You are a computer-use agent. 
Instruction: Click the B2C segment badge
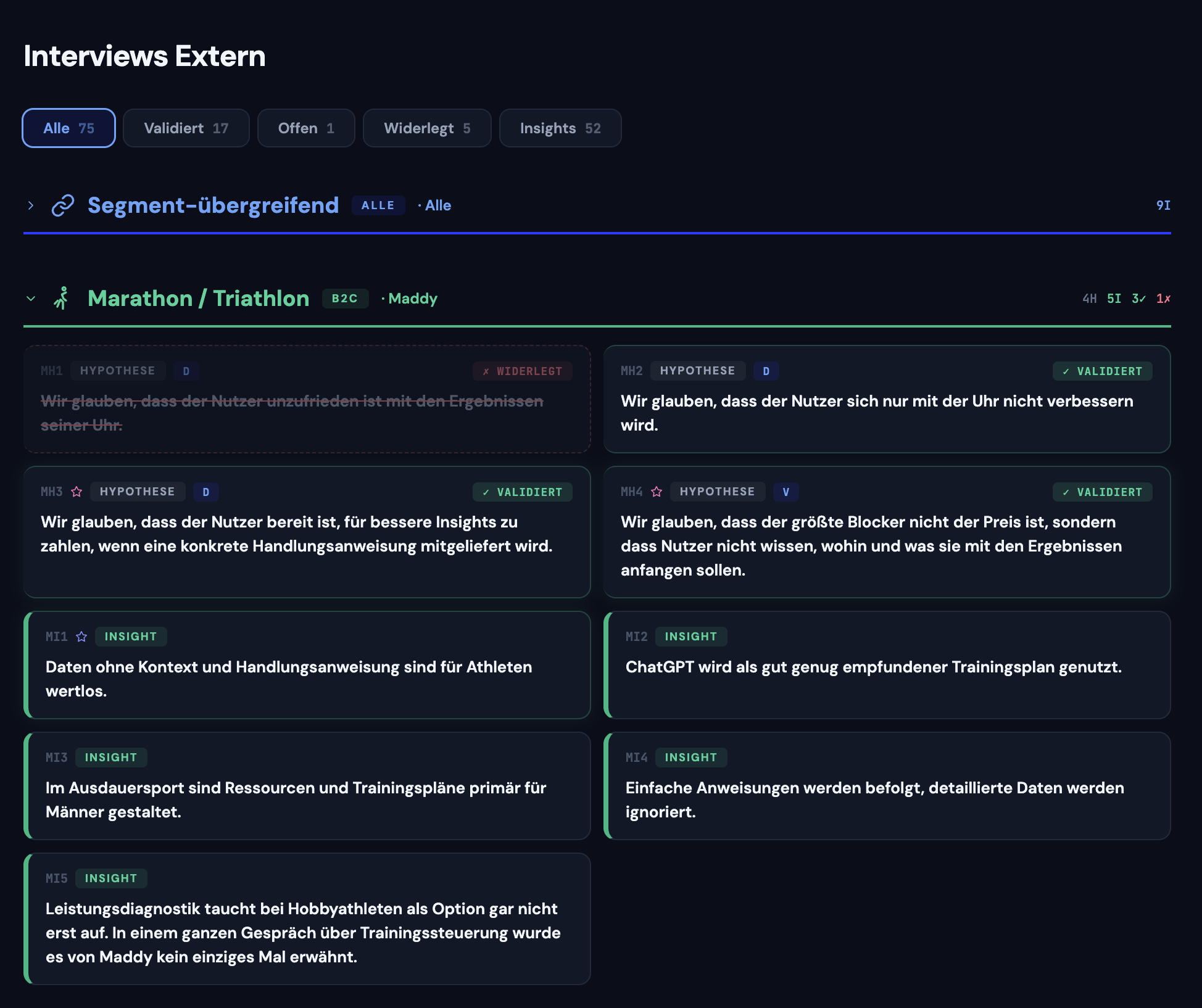345,299
